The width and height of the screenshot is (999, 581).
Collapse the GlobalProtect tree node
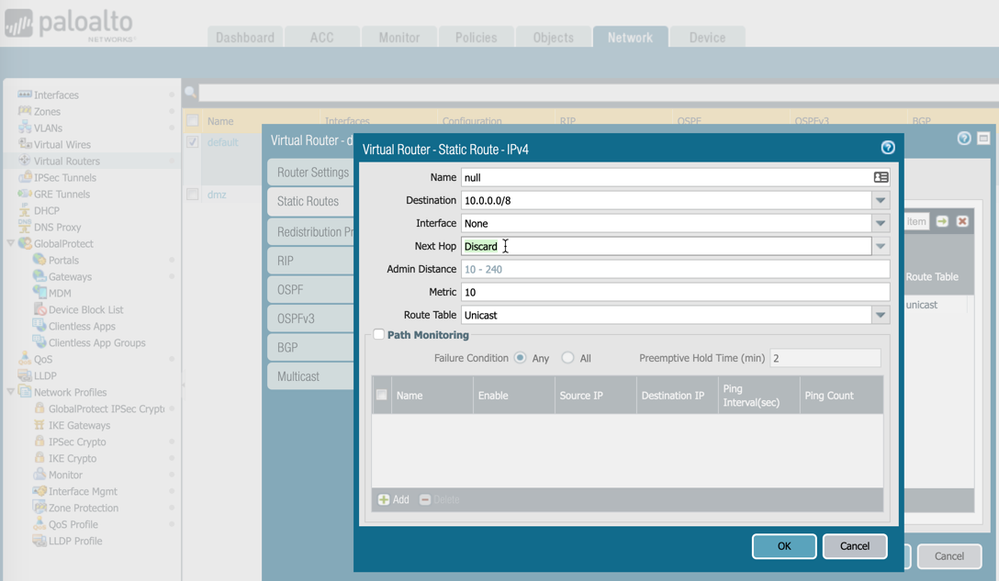[11, 244]
